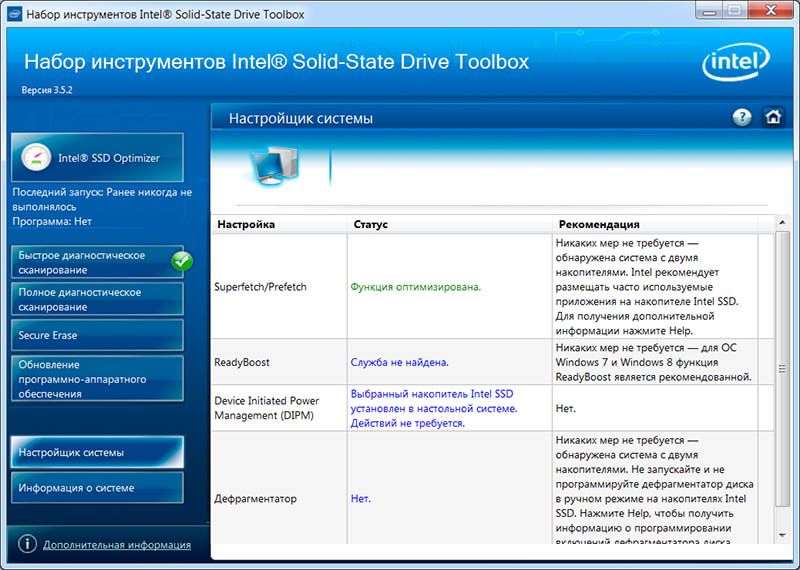The image size is (800, 570).
Task: Click the Дефрагментатор recommendation text
Action: [x=654, y=491]
